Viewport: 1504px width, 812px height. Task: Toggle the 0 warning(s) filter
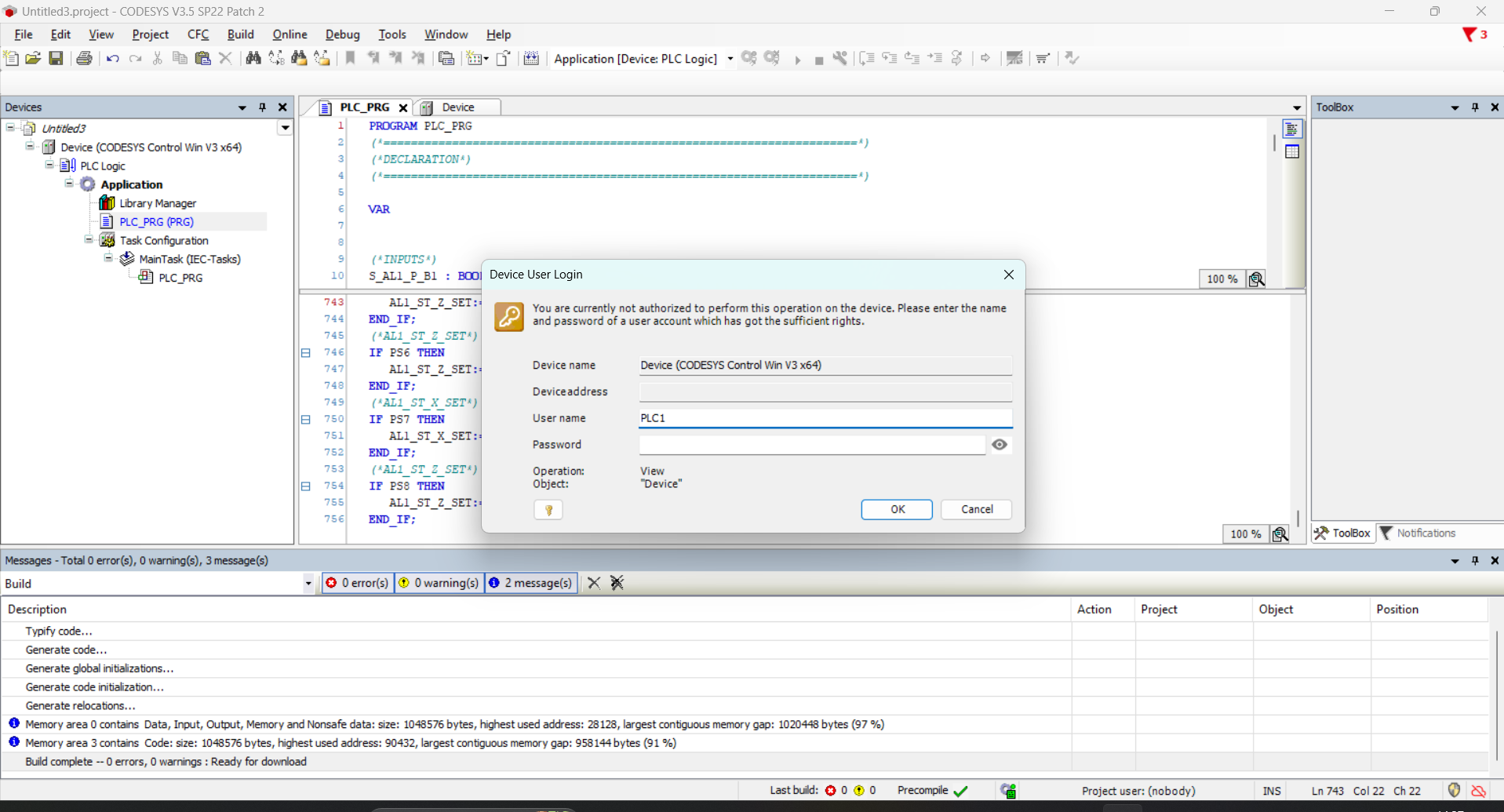pyautogui.click(x=439, y=583)
